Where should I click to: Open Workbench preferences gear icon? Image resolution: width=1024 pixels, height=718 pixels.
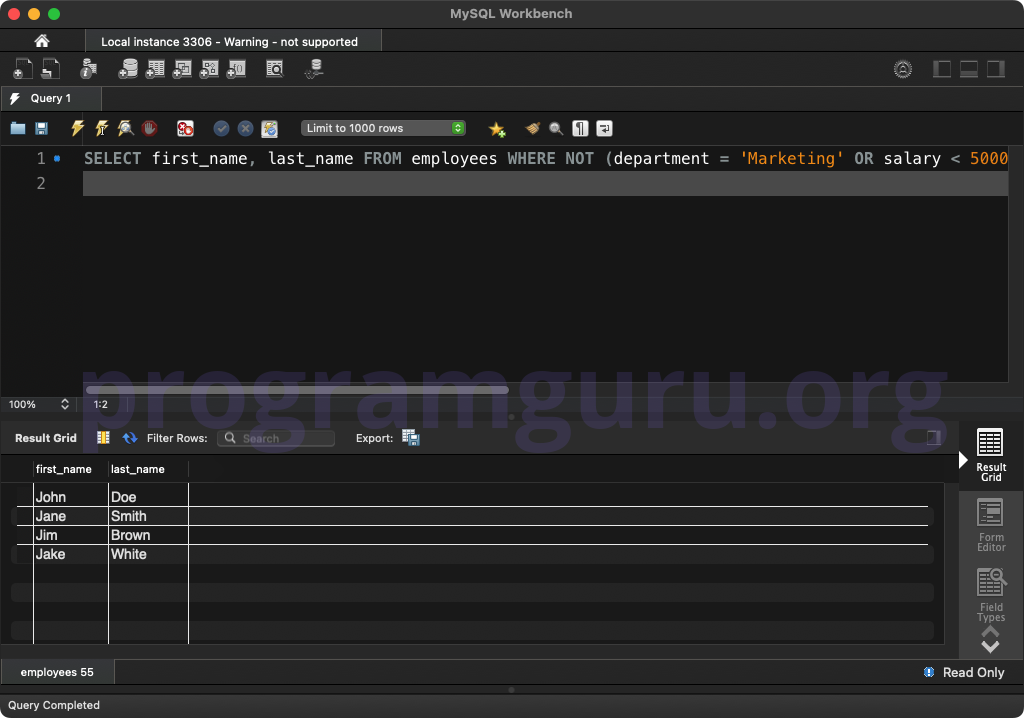coord(903,69)
